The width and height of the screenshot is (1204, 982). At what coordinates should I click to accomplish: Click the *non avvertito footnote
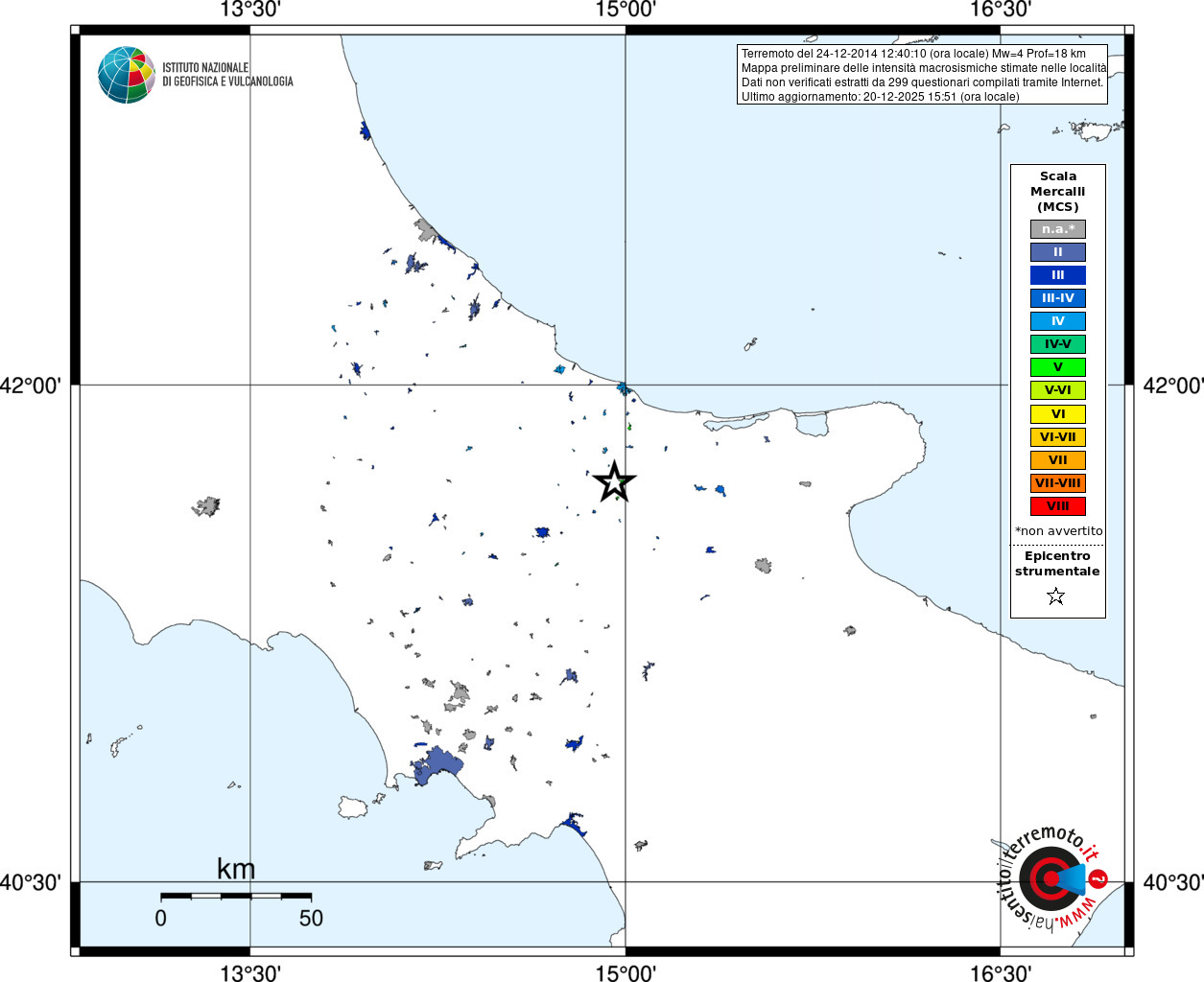tap(1058, 531)
